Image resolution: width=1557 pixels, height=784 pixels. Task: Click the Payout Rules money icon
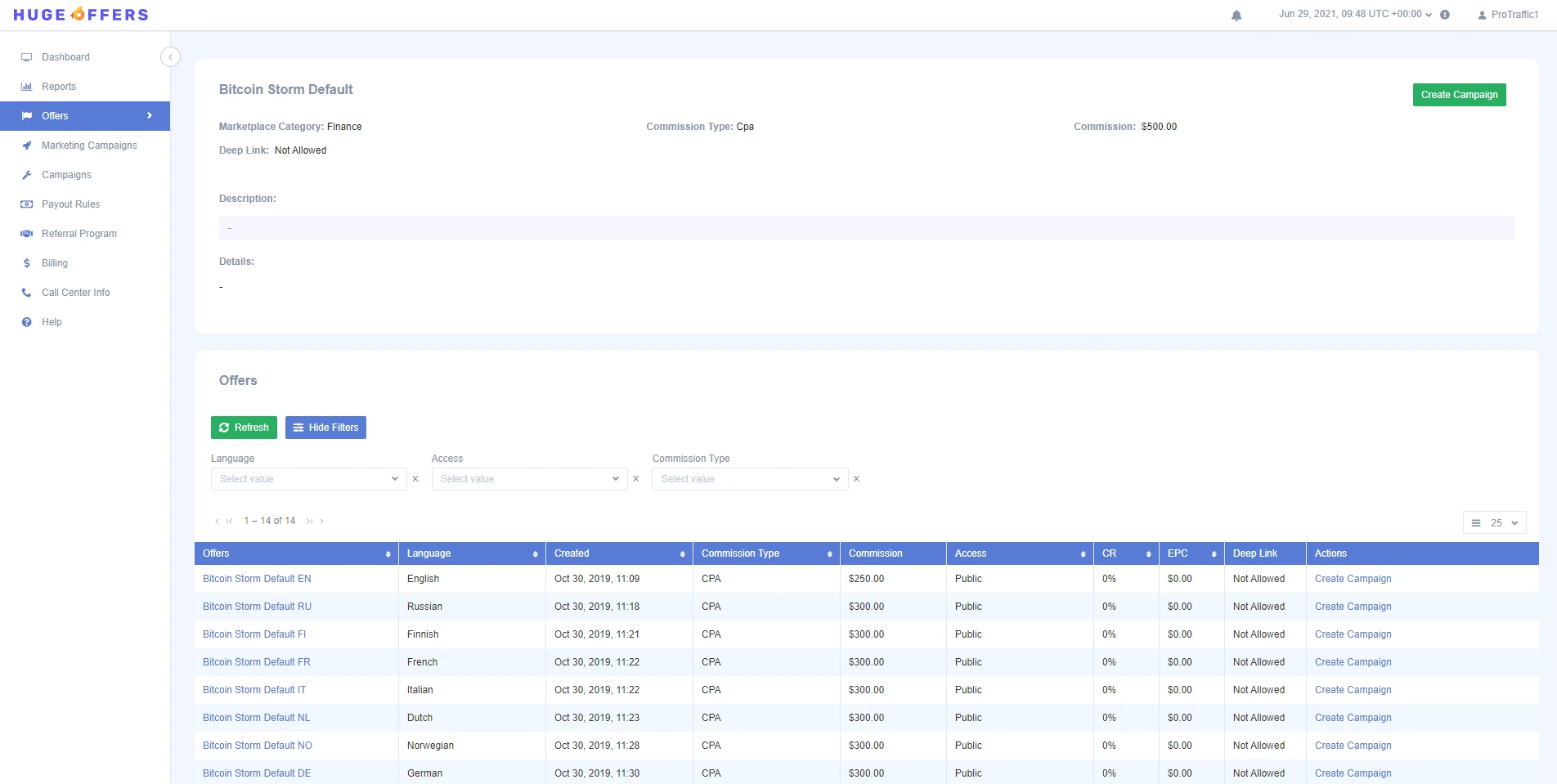26,204
